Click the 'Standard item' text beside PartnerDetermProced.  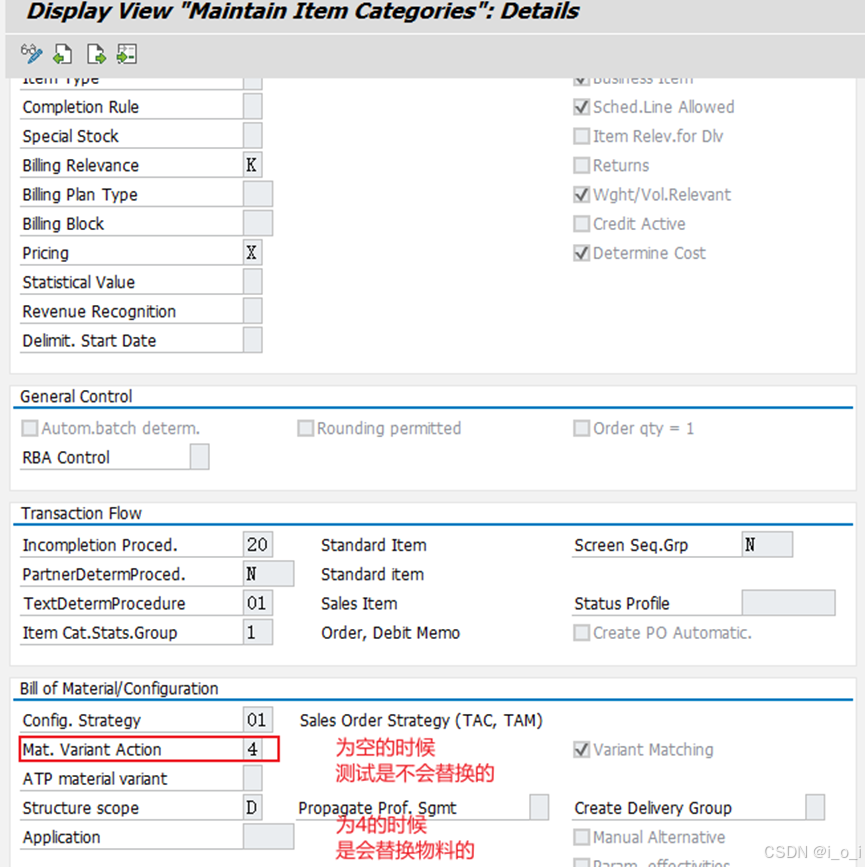coord(372,574)
